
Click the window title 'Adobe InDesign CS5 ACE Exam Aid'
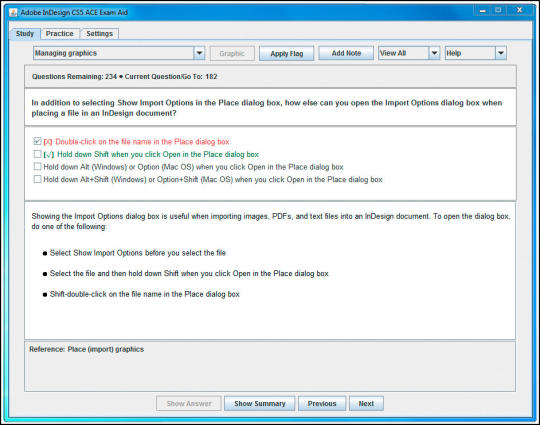[x=74, y=13]
